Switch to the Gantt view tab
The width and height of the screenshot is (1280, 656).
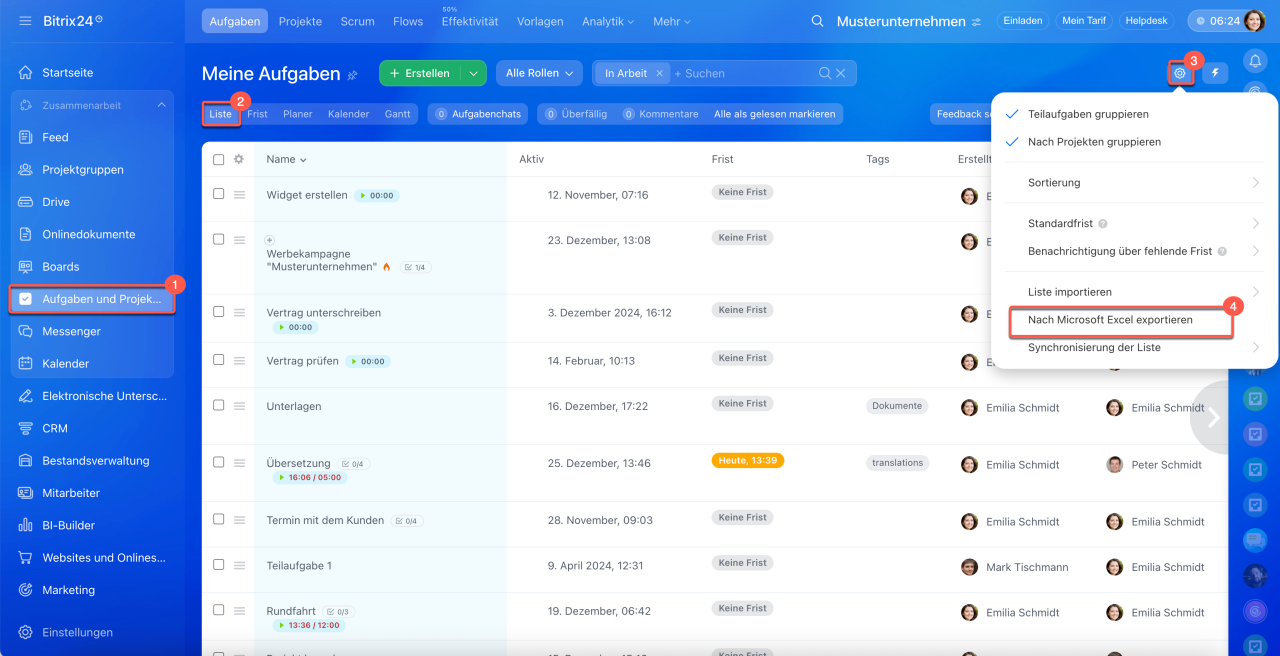pos(397,114)
